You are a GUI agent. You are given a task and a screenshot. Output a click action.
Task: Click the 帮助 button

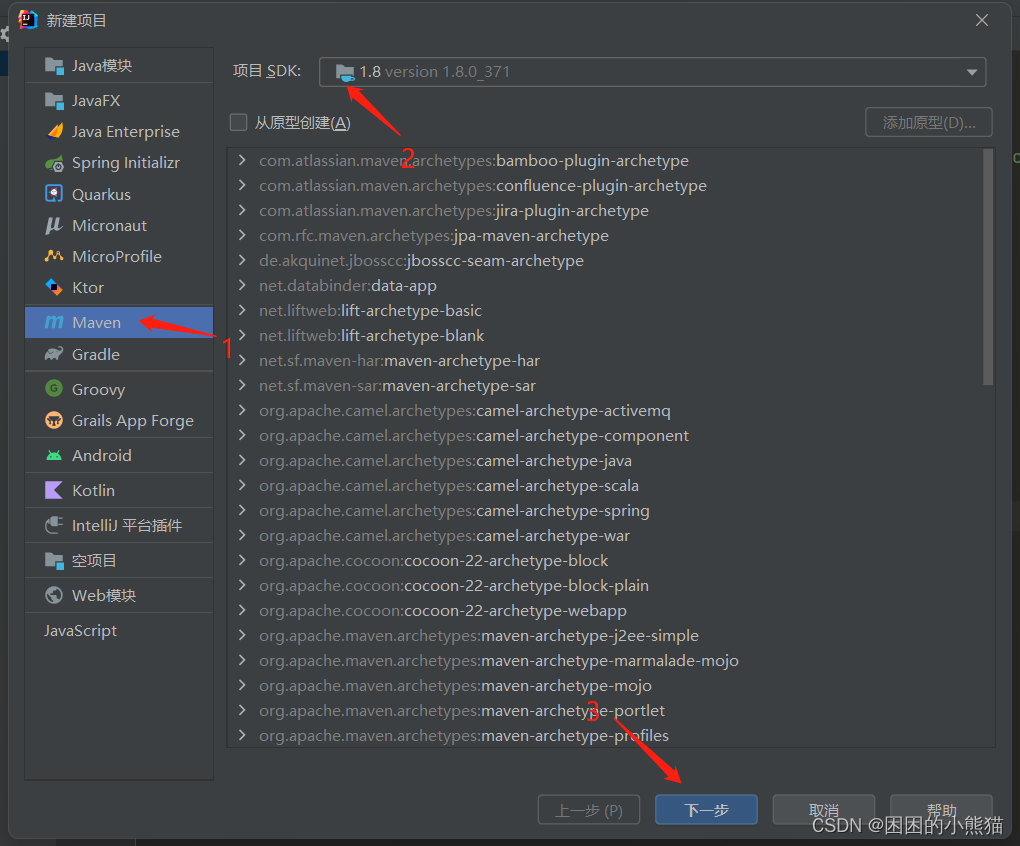941,810
